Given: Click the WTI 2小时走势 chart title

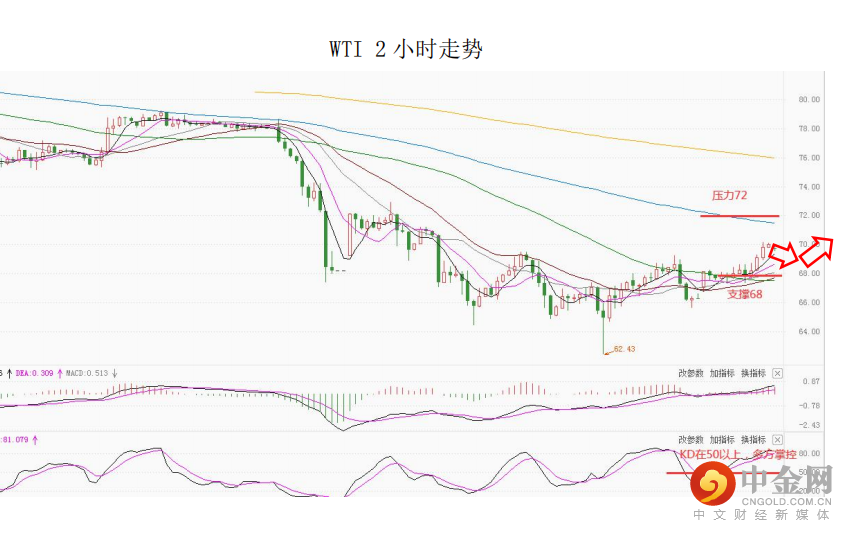Looking at the screenshot, I should point(406,49).
